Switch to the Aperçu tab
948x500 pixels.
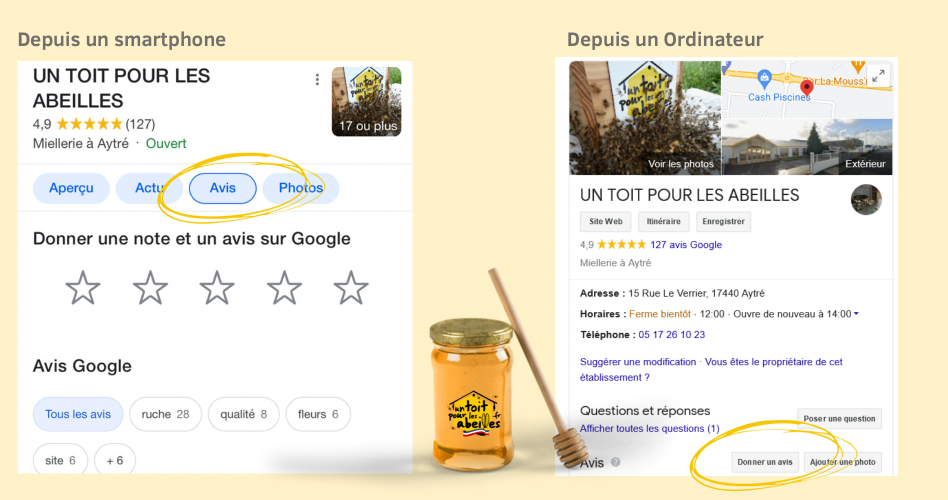point(71,188)
